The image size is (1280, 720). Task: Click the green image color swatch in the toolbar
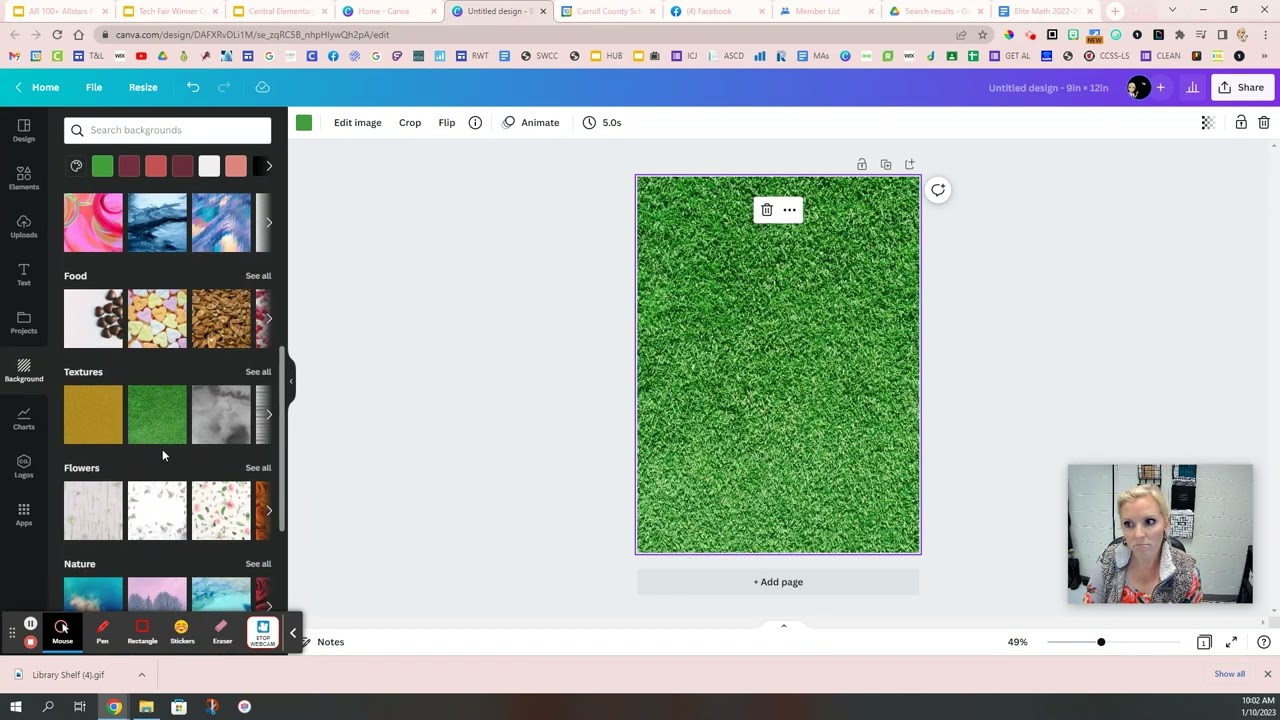(304, 123)
